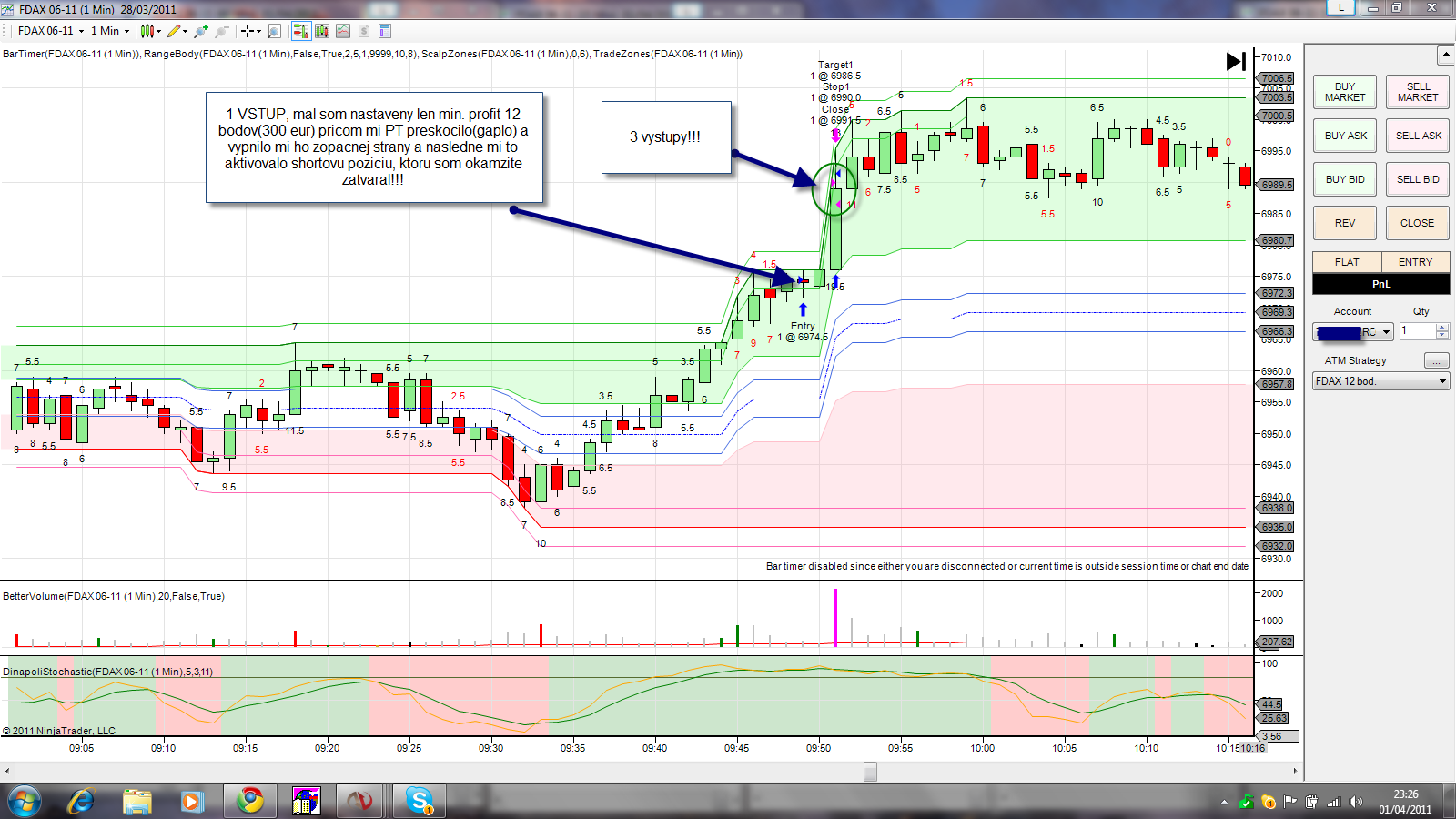Image resolution: width=1456 pixels, height=819 pixels.
Task: Select the pencil drawing tools icon
Action: tap(174, 31)
